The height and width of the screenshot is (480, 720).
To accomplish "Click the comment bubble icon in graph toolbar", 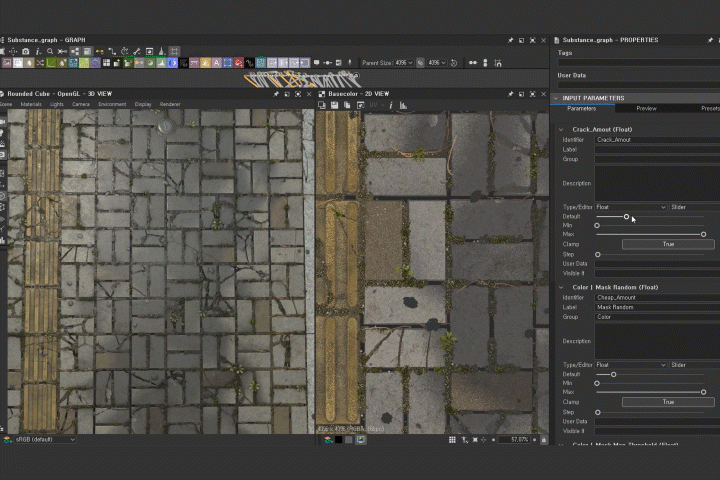I will [316, 63].
